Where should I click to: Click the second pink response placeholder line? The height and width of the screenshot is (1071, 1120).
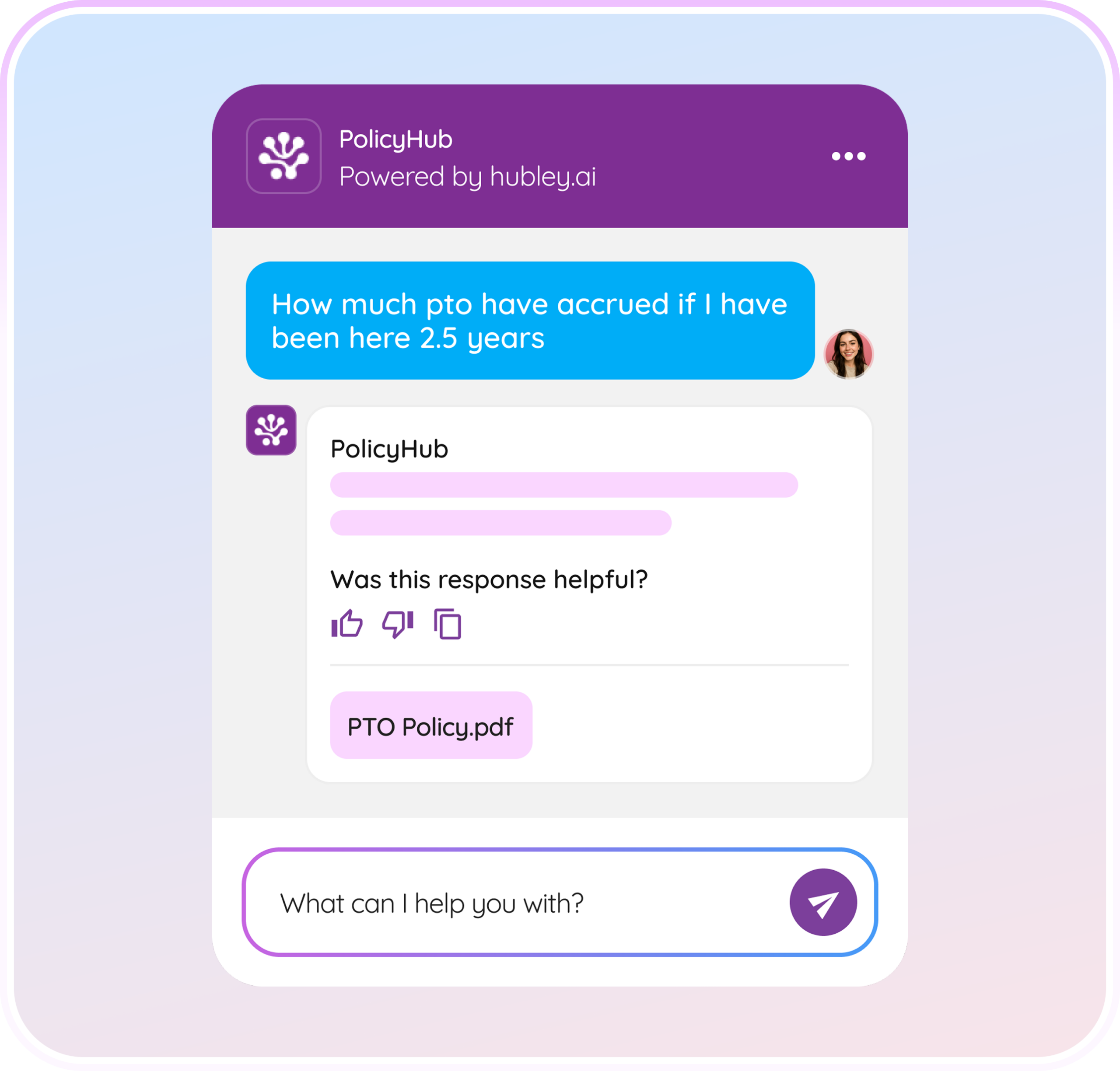pos(500,522)
